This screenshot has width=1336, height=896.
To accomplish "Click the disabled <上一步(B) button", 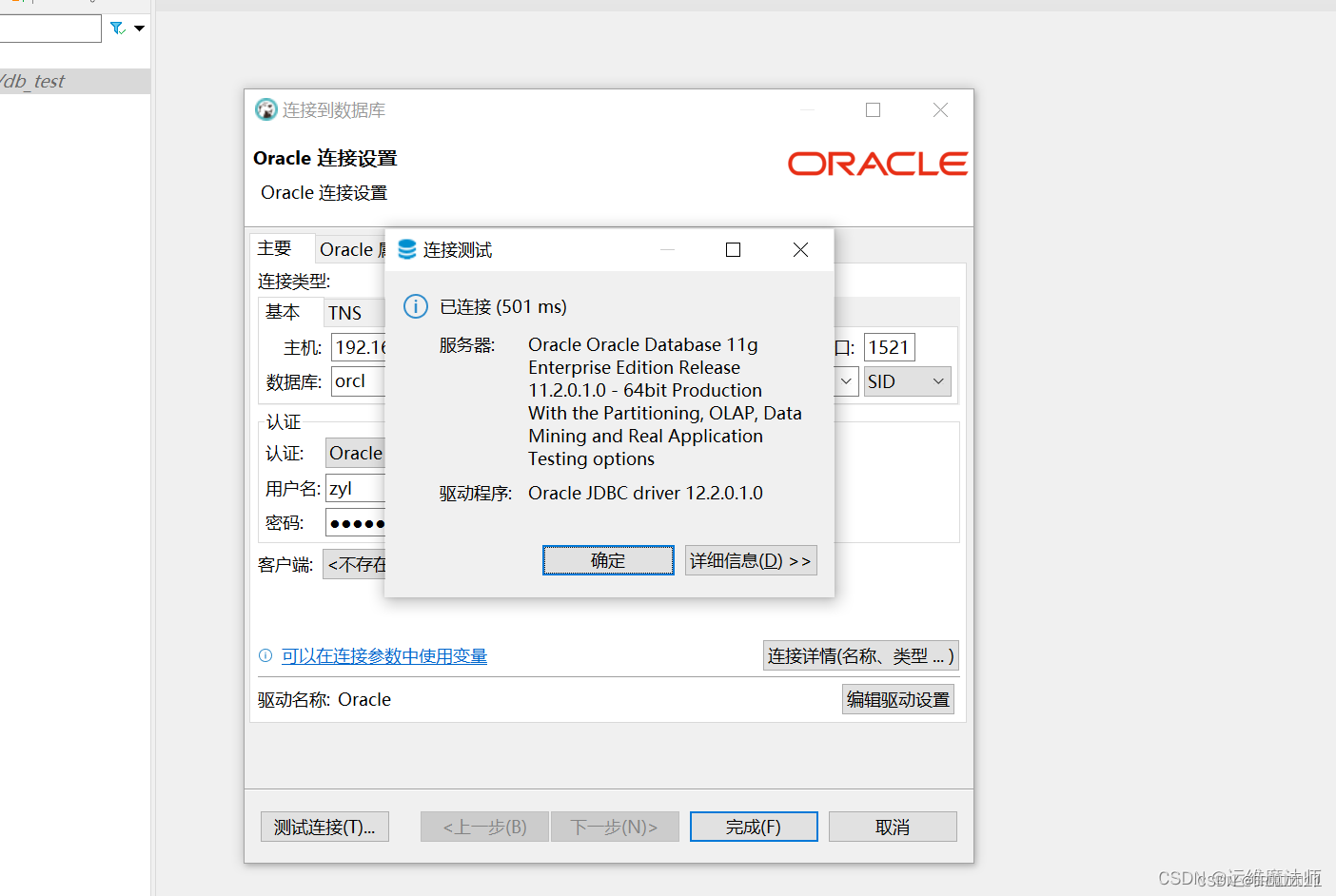I will coord(485,827).
